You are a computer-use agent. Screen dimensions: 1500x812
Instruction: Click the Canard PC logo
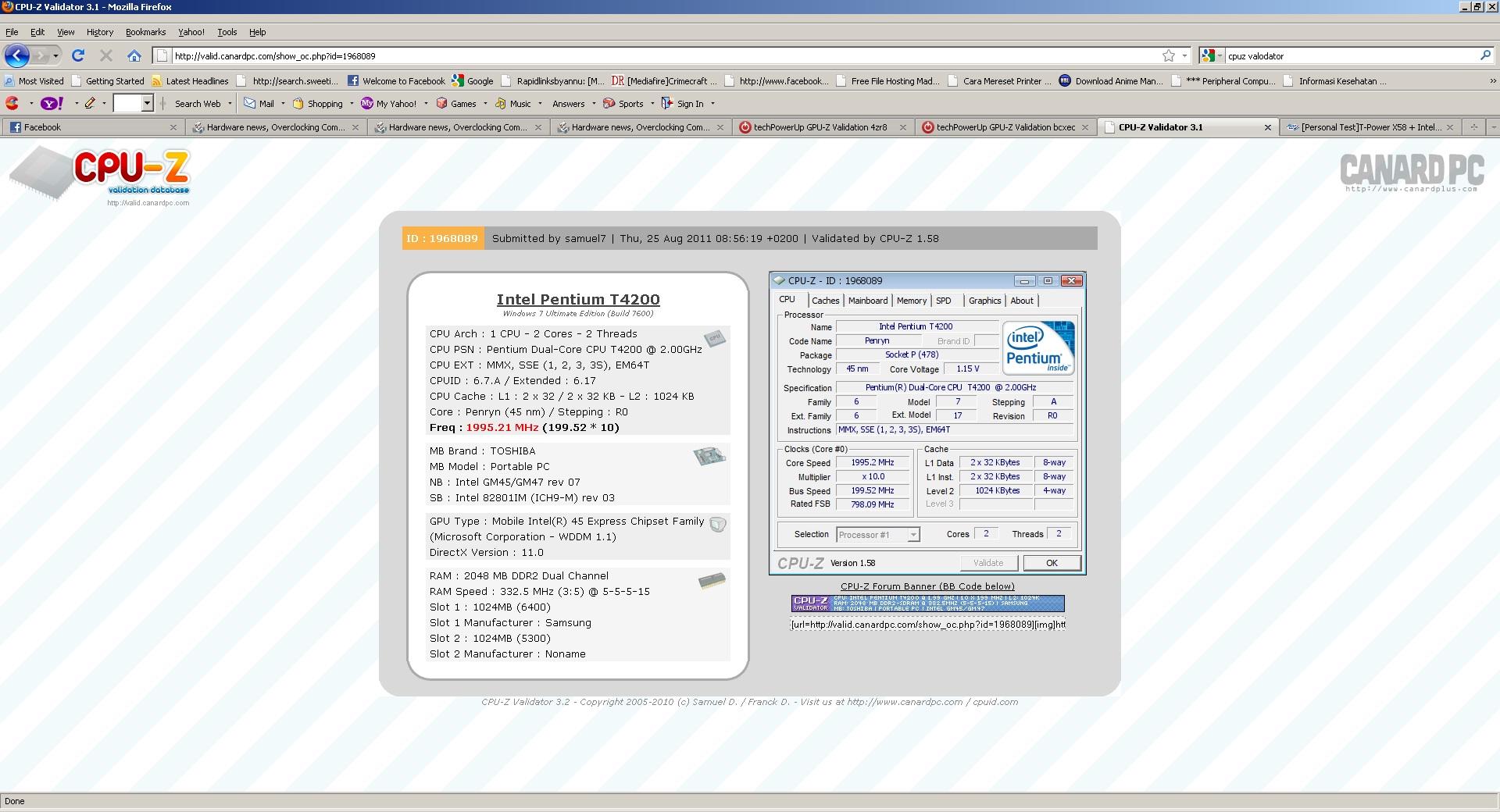[1412, 173]
